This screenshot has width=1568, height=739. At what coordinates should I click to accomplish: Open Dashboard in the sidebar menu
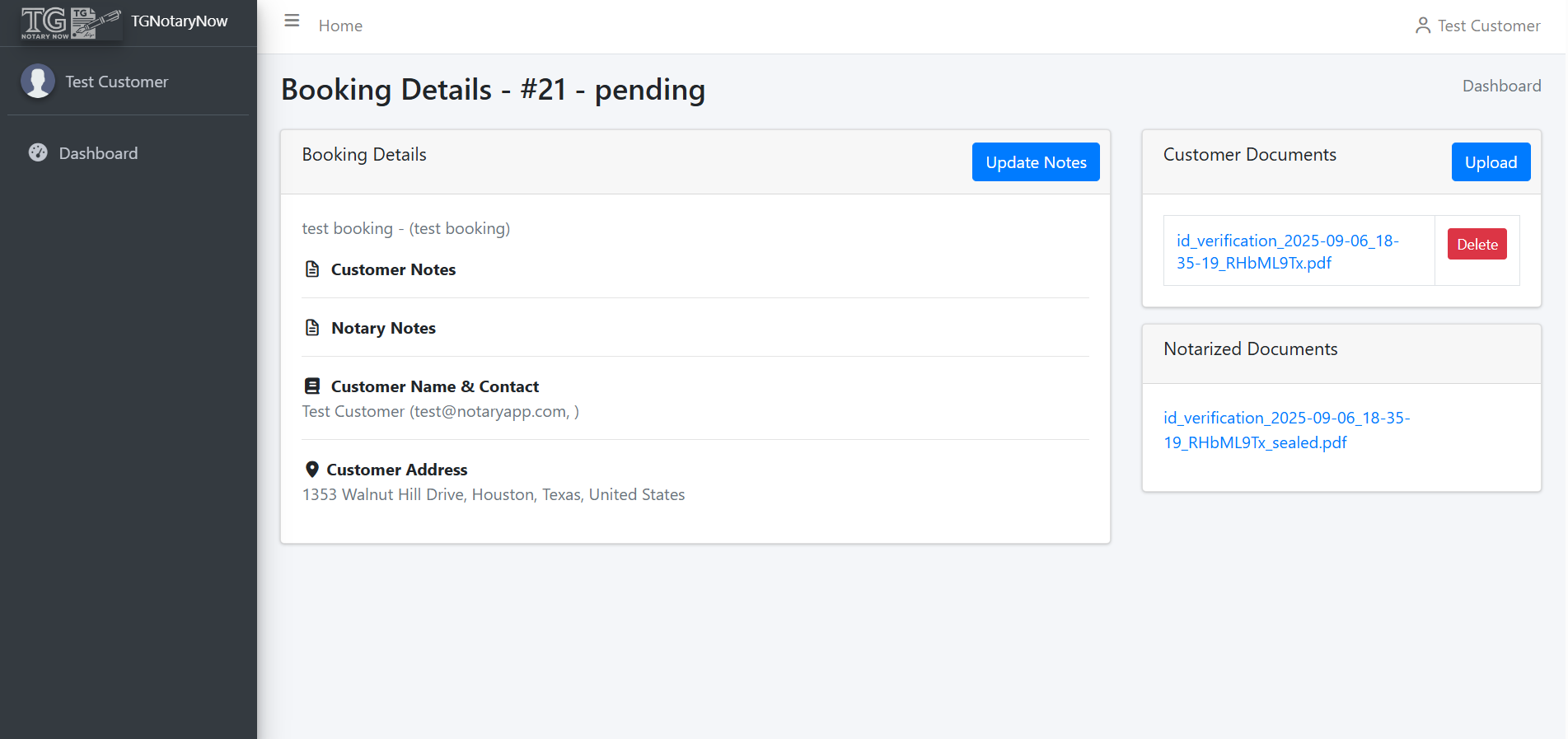(x=98, y=153)
